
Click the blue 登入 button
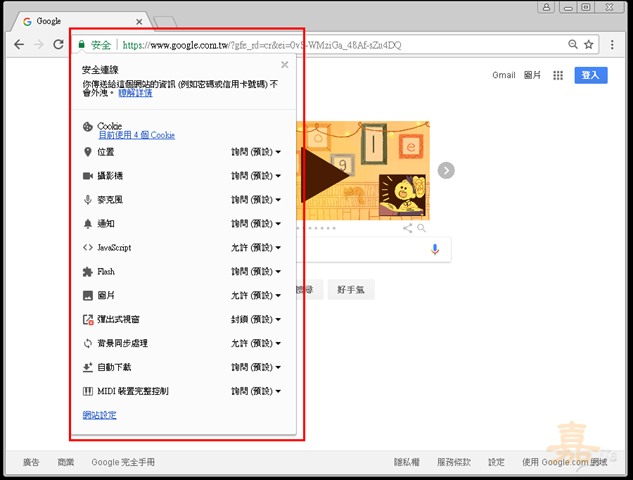pos(591,75)
